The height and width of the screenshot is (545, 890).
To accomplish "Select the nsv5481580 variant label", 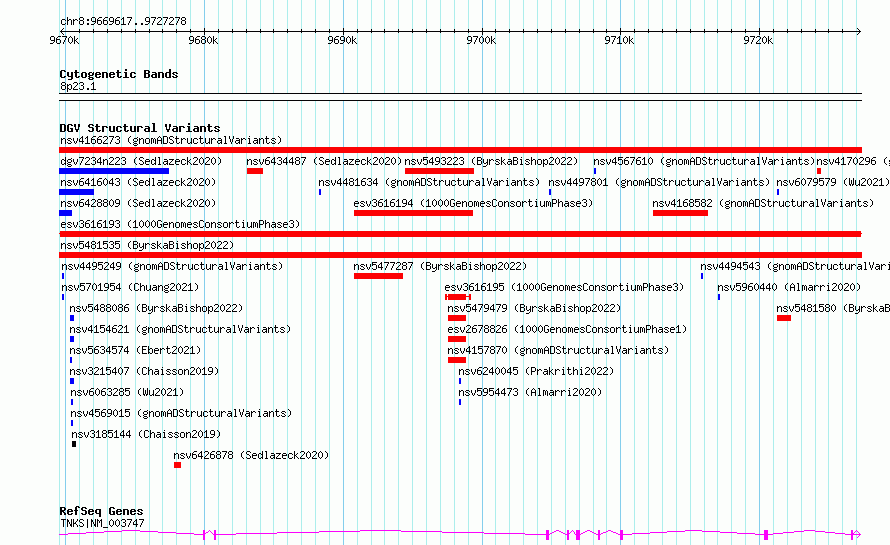I will click(833, 308).
